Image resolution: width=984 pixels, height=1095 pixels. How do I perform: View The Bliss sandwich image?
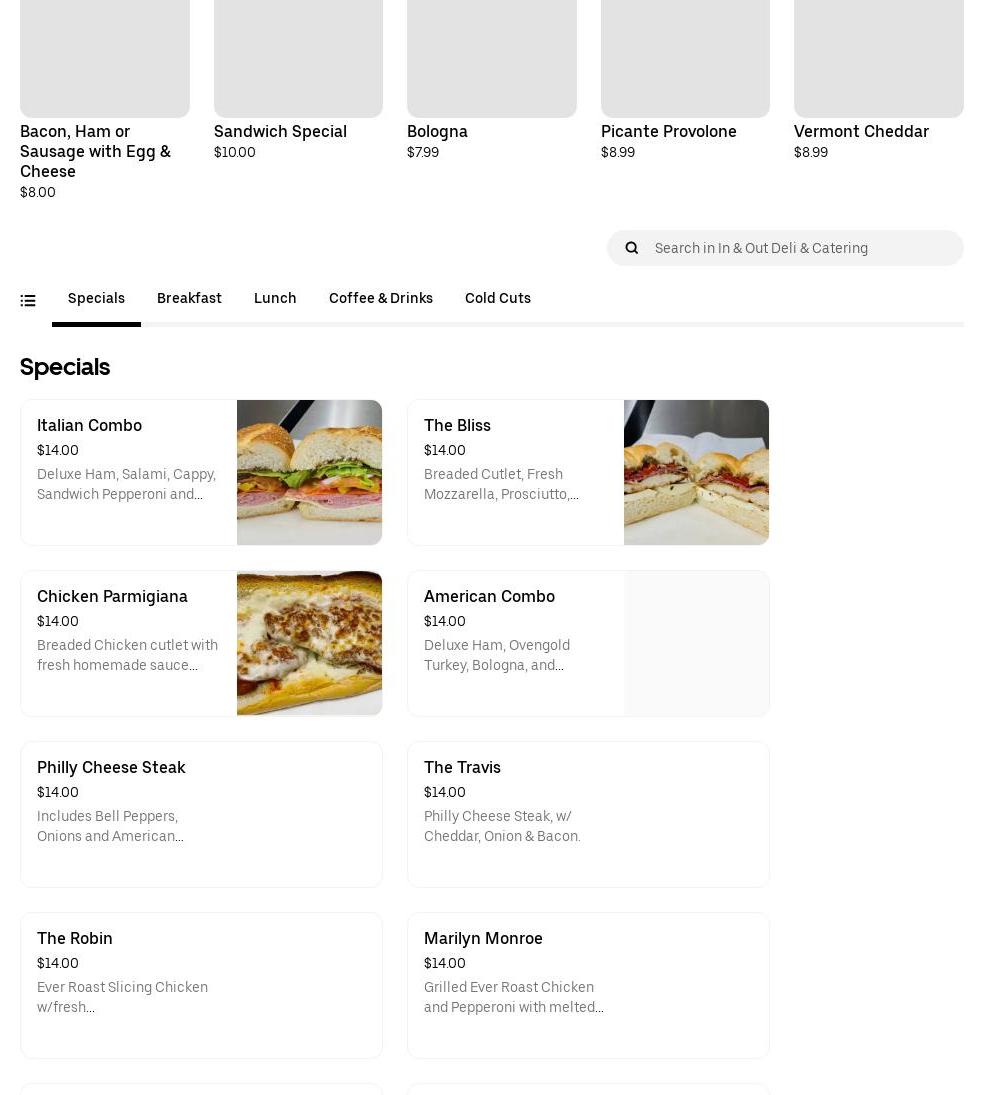coord(696,472)
